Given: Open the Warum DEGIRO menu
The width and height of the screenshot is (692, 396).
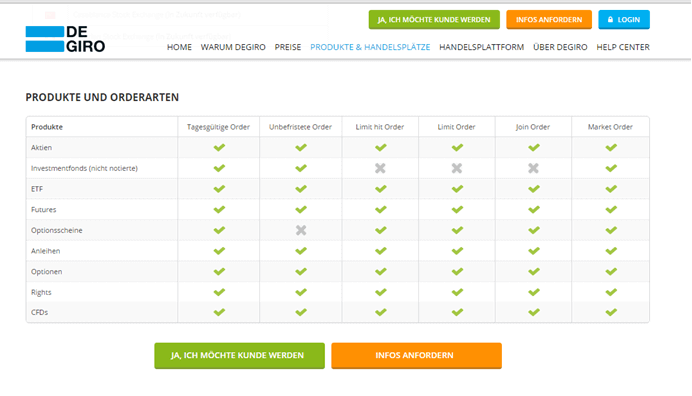Looking at the screenshot, I should pyautogui.click(x=233, y=47).
